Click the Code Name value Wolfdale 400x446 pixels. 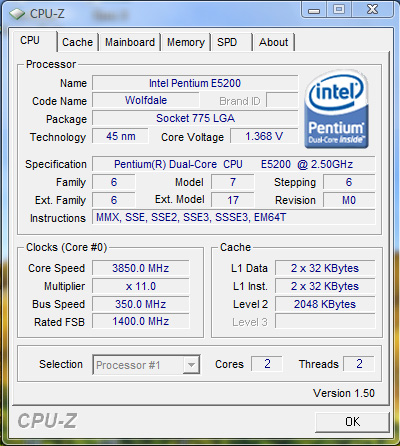click(x=146, y=100)
